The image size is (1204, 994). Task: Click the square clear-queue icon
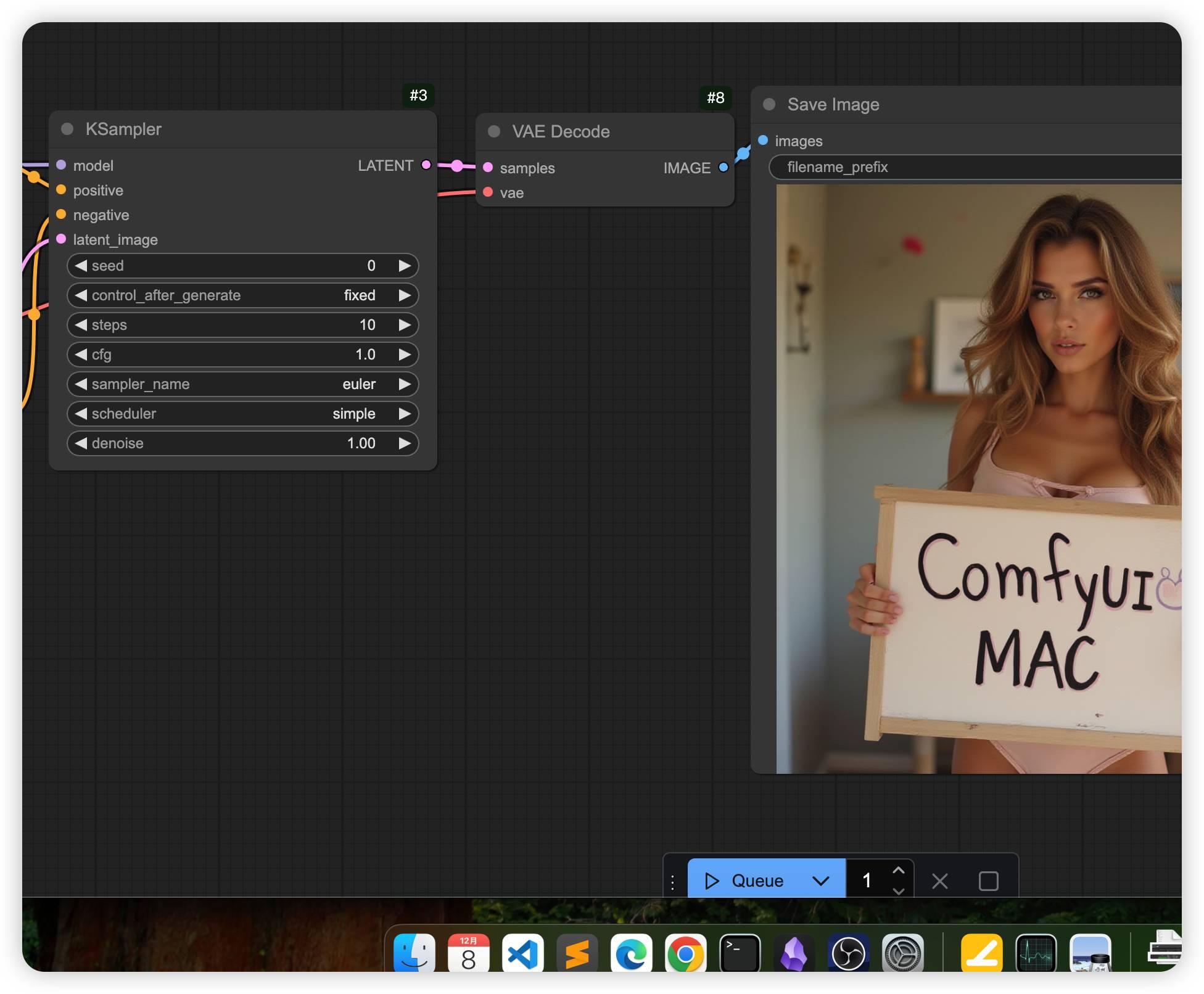coord(988,881)
